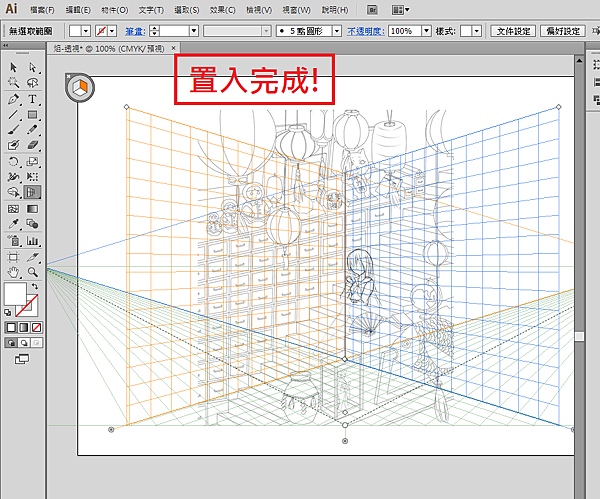Select the Type tool

[33, 100]
